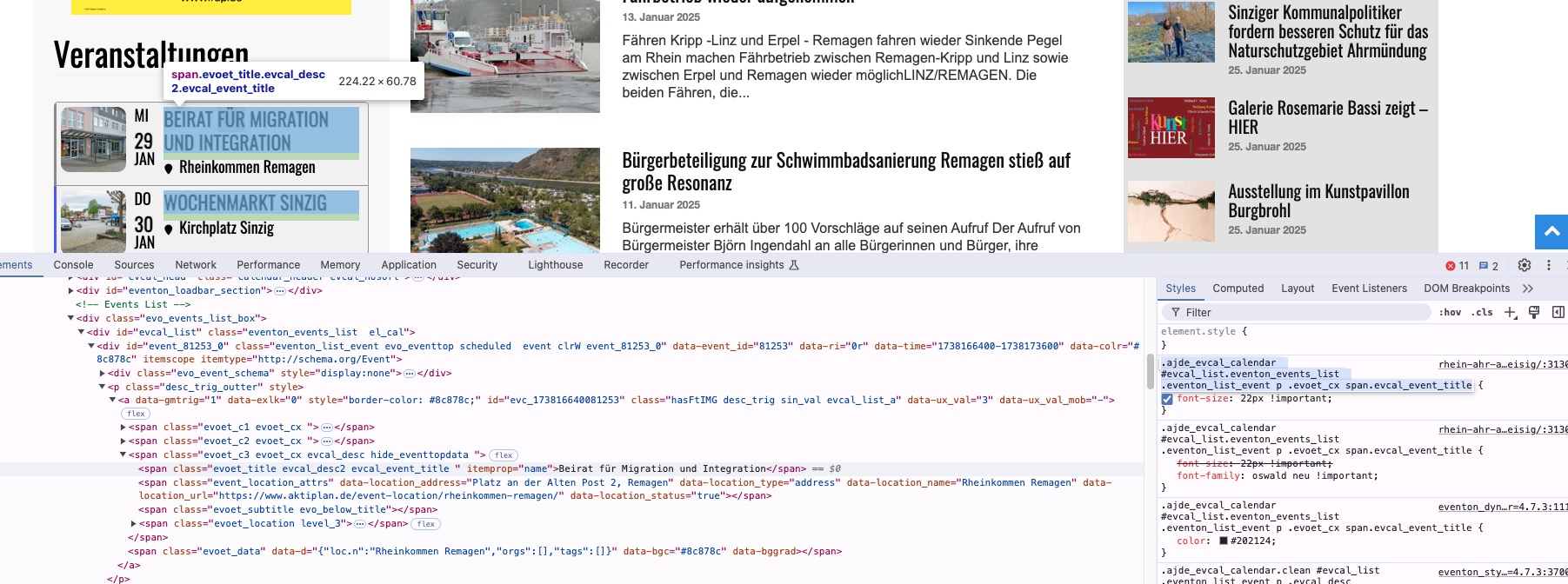Screen dimensions: 1568x584
Task: Click the swimming pool aerial photo thumbnail
Action: coord(504,200)
